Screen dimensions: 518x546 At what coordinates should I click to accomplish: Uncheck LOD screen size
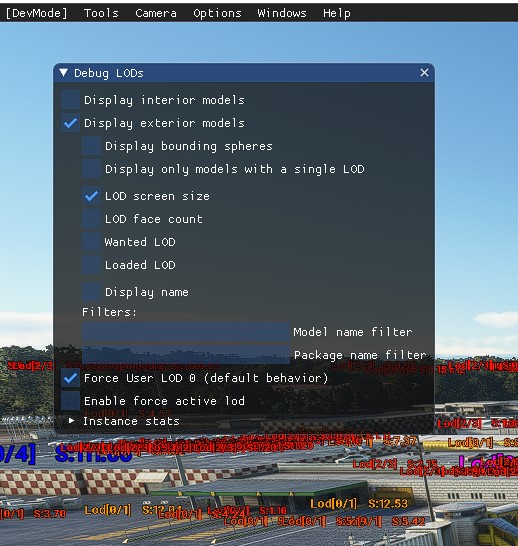click(x=92, y=196)
